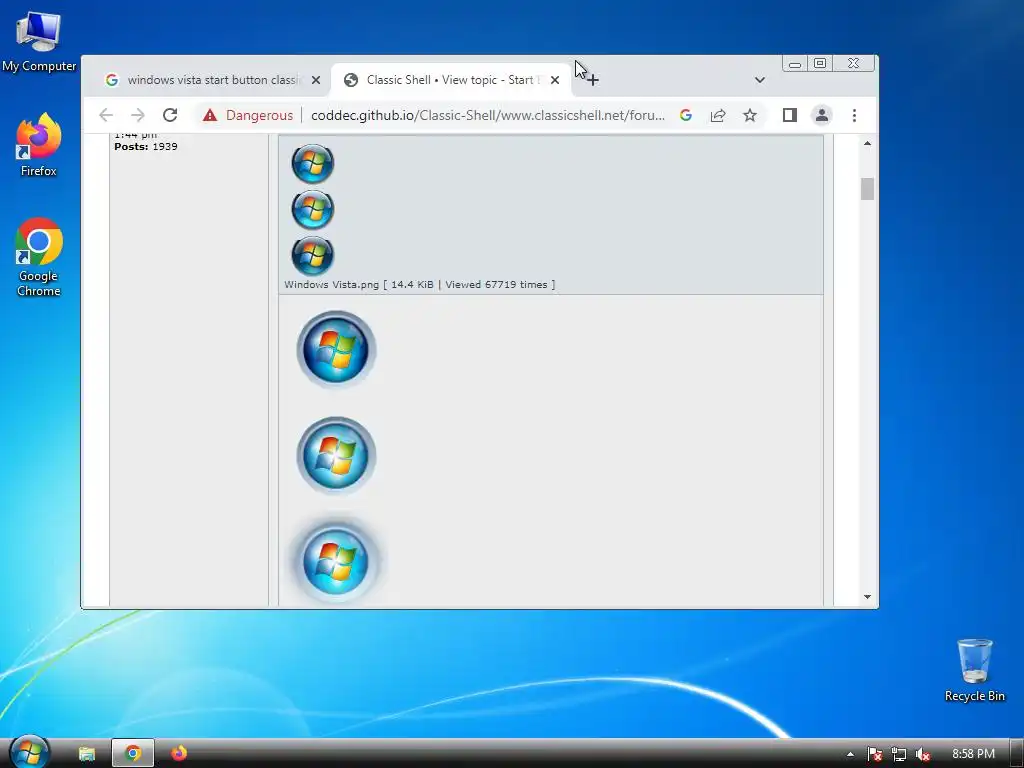Click the coddec.github.io address bar
The width and height of the screenshot is (1024, 768).
(x=487, y=116)
